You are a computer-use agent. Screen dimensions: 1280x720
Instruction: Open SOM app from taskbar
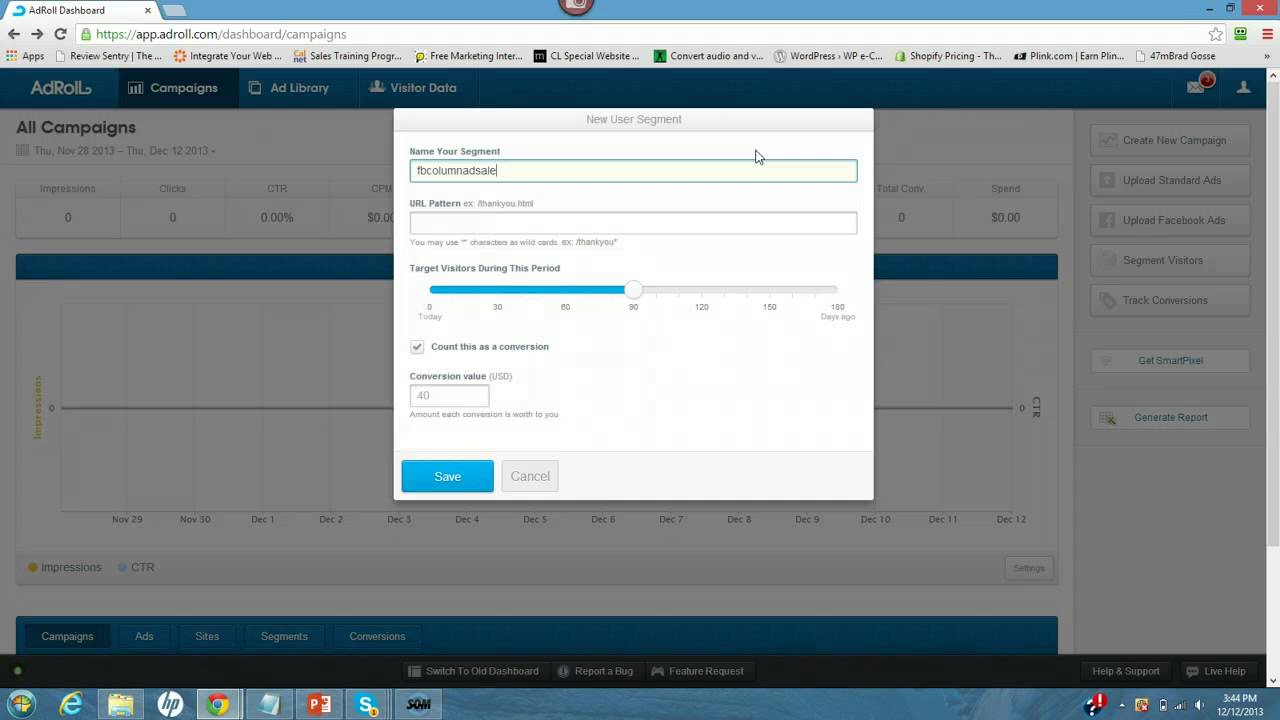coord(419,704)
